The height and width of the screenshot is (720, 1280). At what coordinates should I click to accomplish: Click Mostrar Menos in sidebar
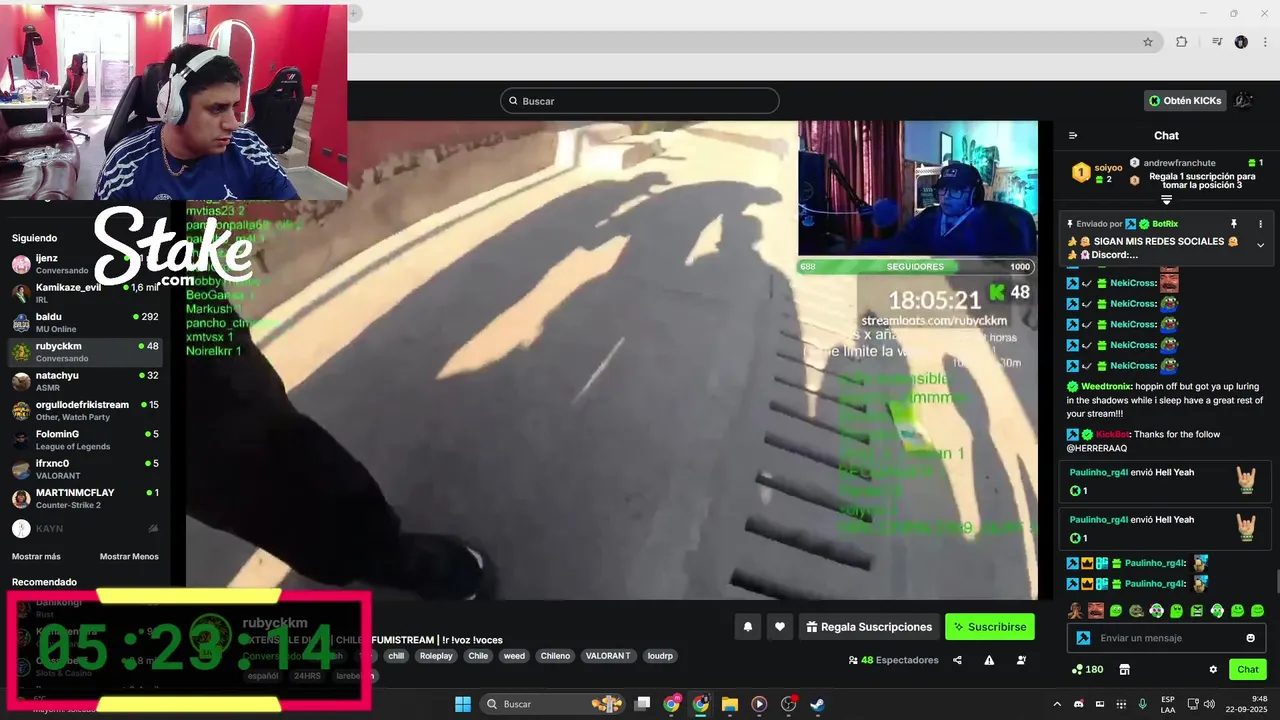pyautogui.click(x=129, y=556)
